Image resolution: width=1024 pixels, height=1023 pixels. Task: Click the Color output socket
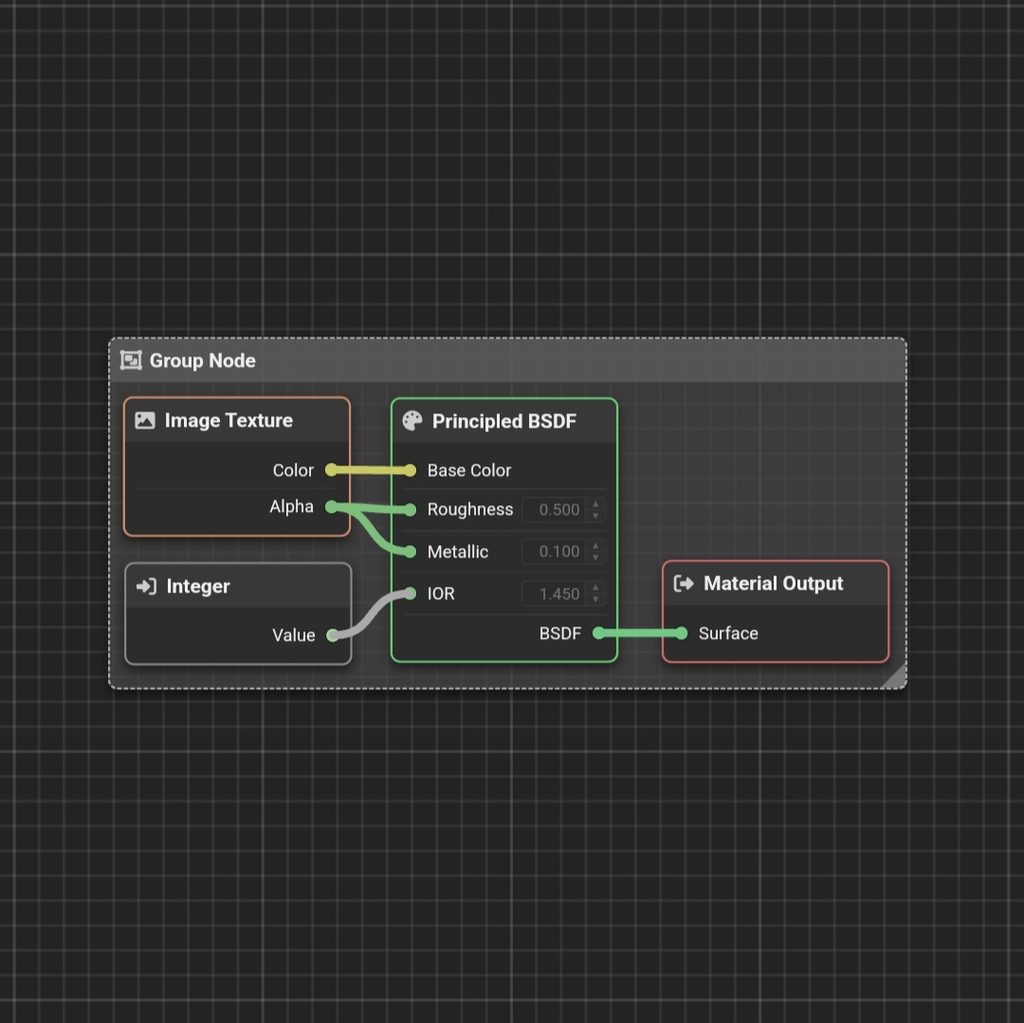click(x=331, y=470)
